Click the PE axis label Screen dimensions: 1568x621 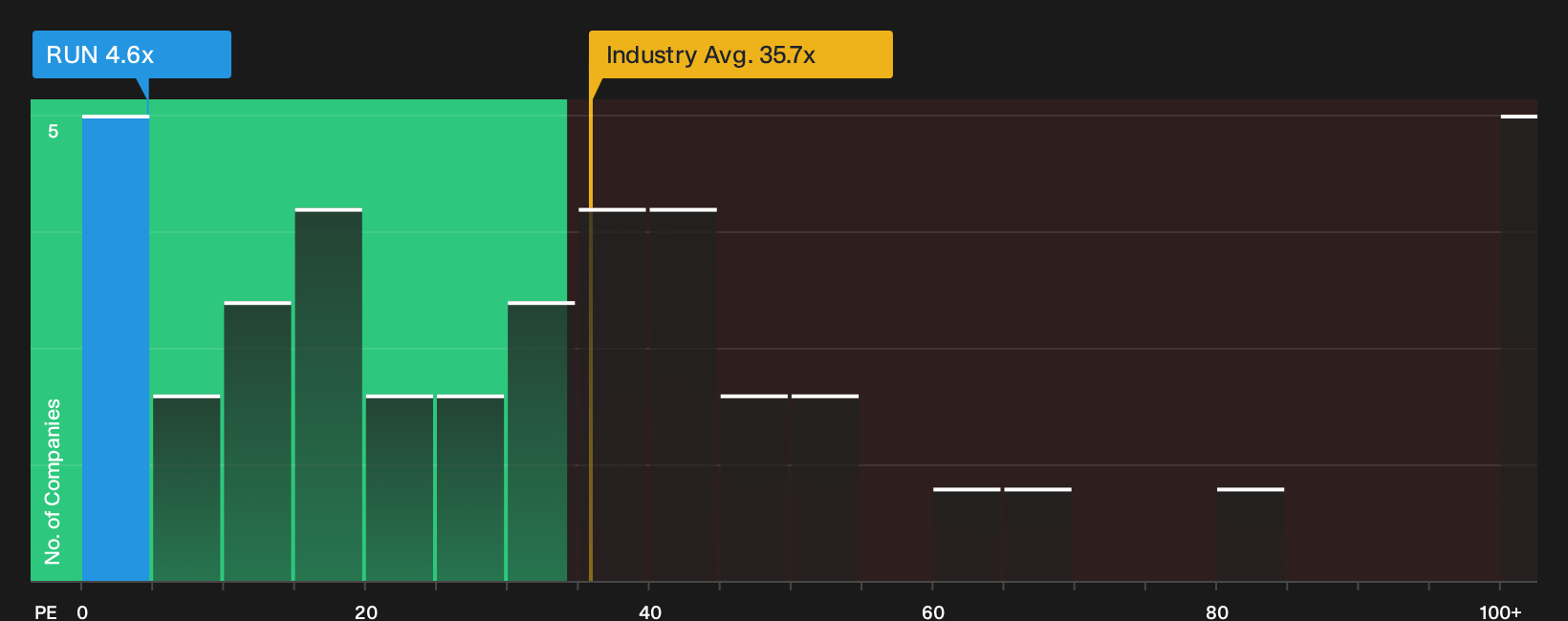click(x=46, y=611)
